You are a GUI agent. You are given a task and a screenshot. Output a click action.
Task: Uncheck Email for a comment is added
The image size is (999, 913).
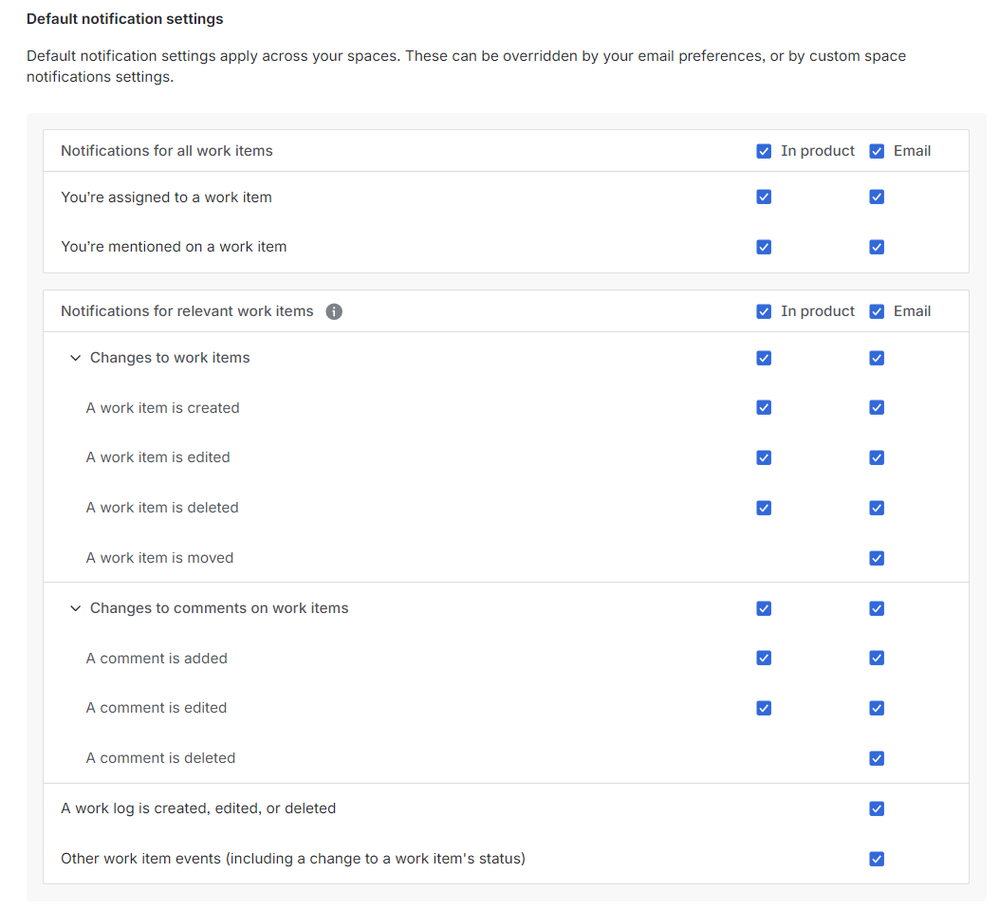coord(877,658)
